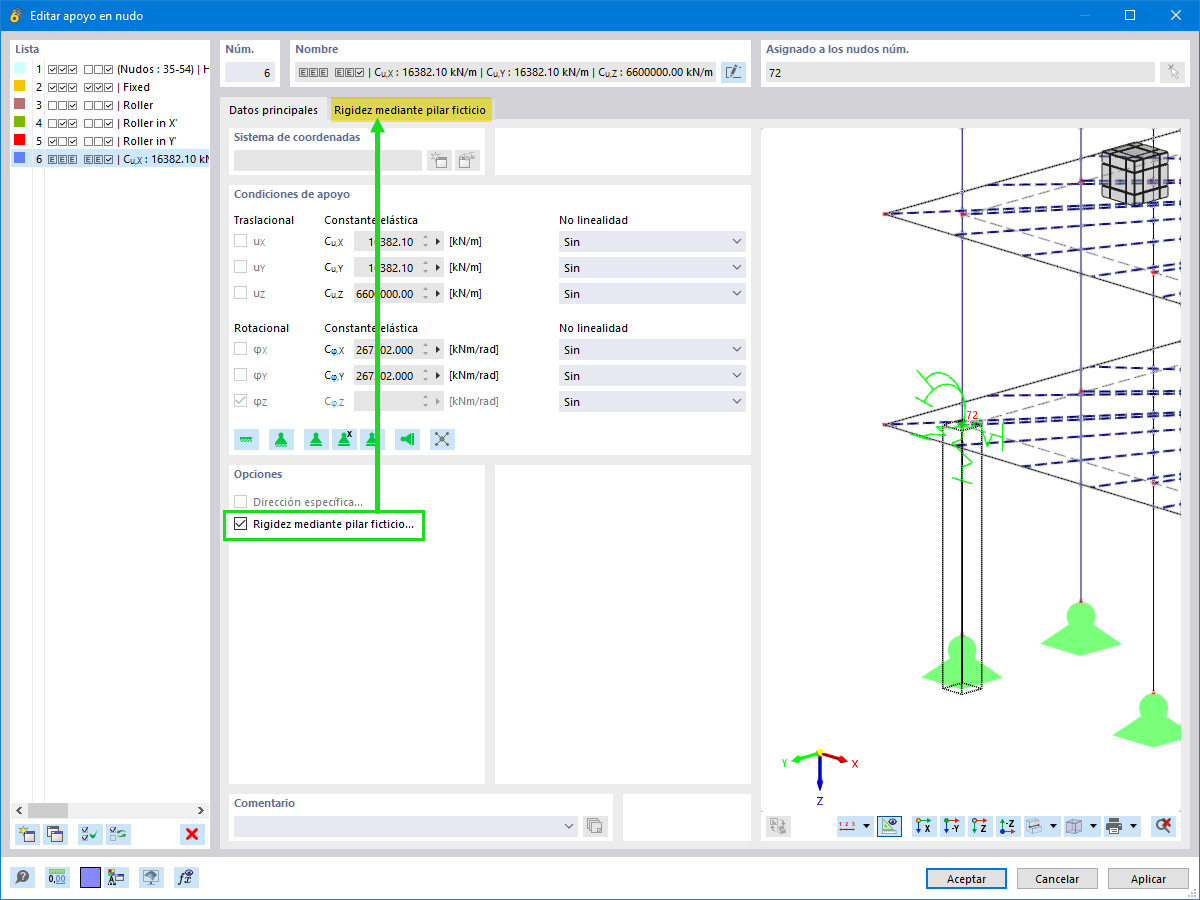Screen dimensions: 1200x900
Task: Toggle the φY rotational checkbox
Action: coord(240,375)
